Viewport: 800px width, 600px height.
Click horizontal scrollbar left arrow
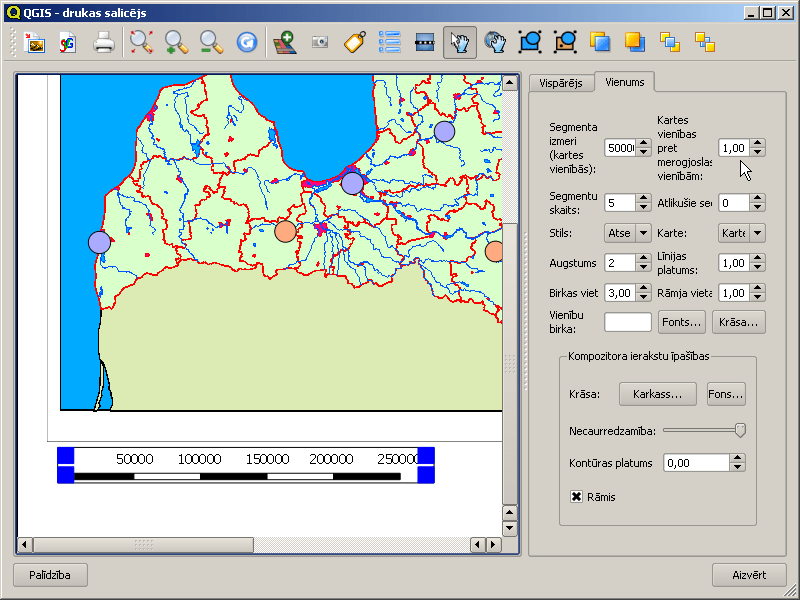pyautogui.click(x=24, y=545)
